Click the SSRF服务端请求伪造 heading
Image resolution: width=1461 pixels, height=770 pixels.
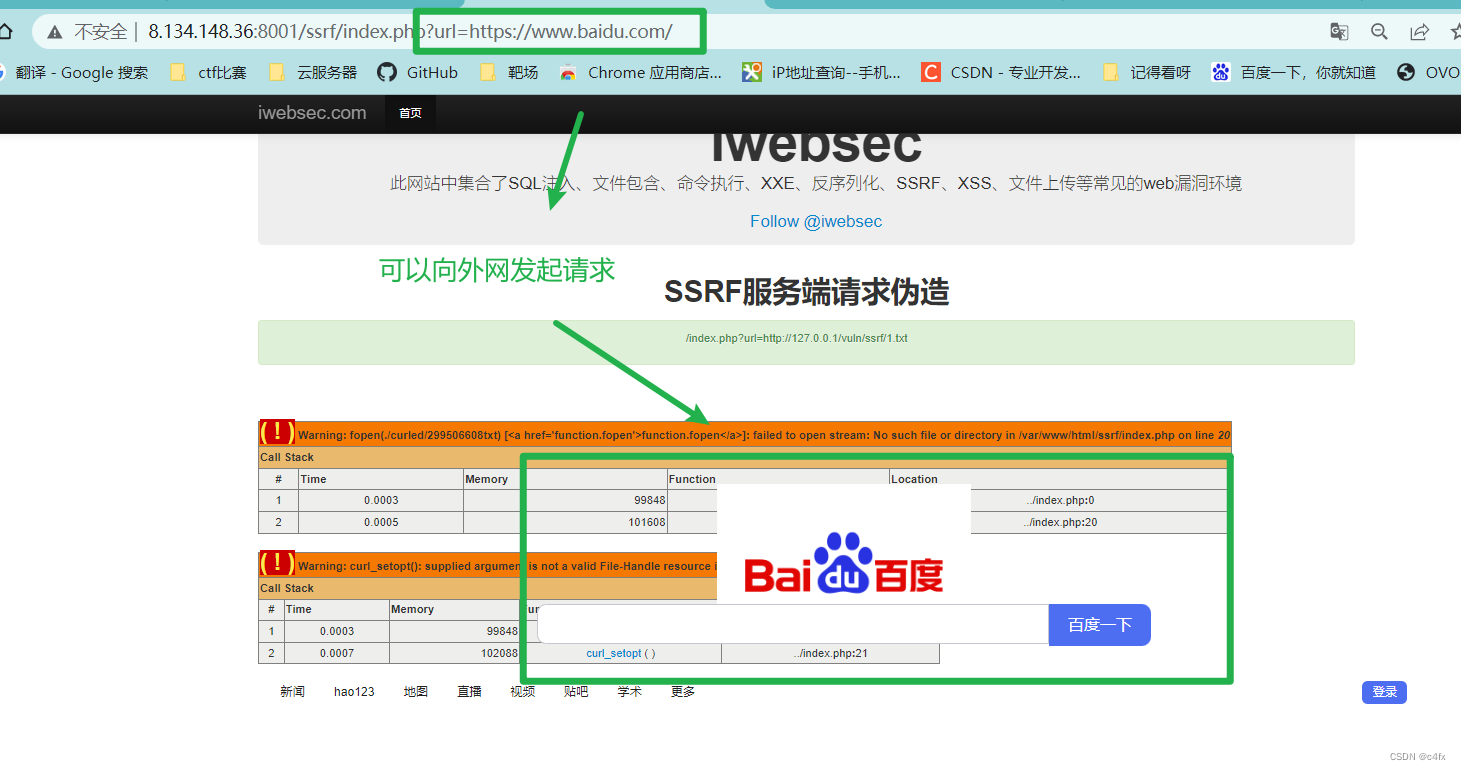(x=806, y=292)
